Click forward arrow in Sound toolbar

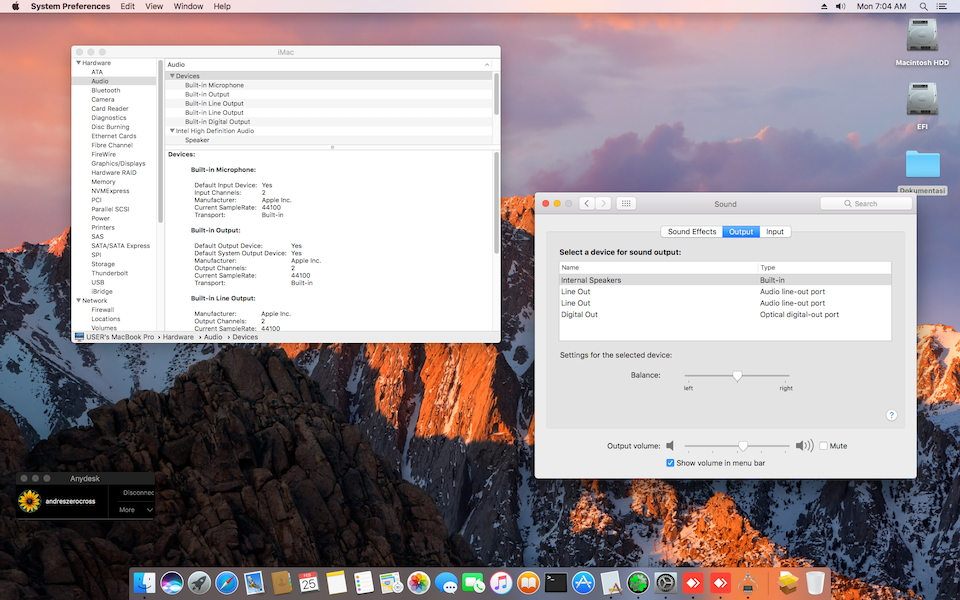coord(603,203)
